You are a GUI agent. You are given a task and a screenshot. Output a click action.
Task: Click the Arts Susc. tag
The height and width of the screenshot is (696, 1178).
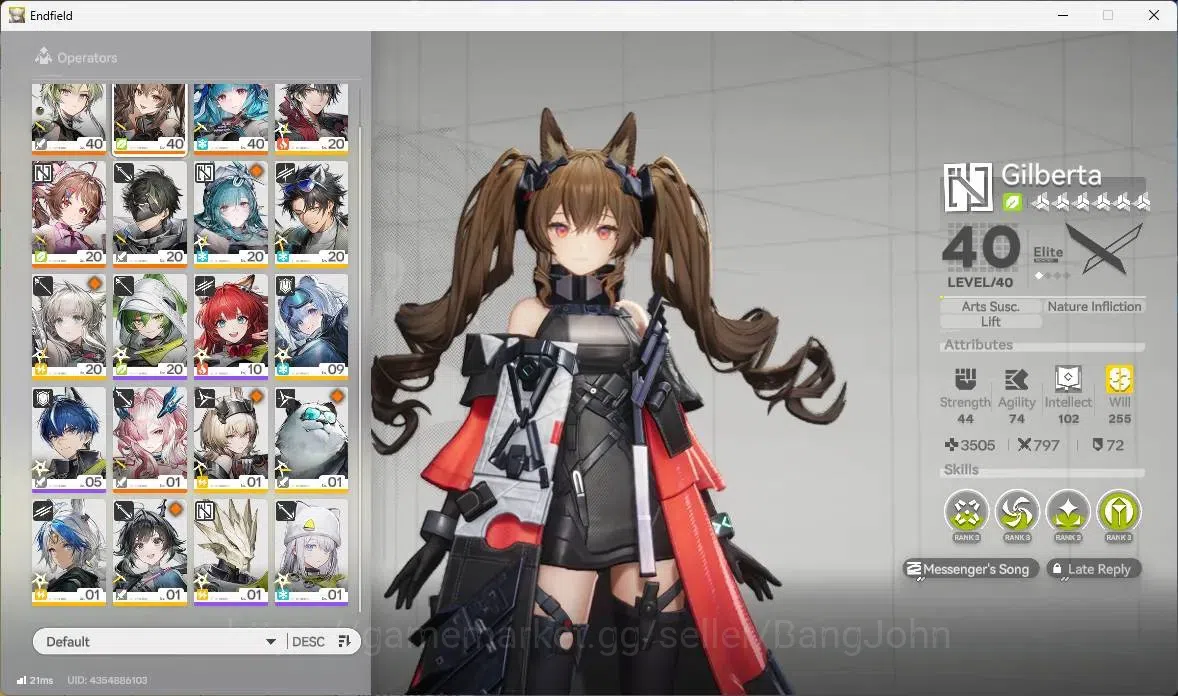pos(990,306)
